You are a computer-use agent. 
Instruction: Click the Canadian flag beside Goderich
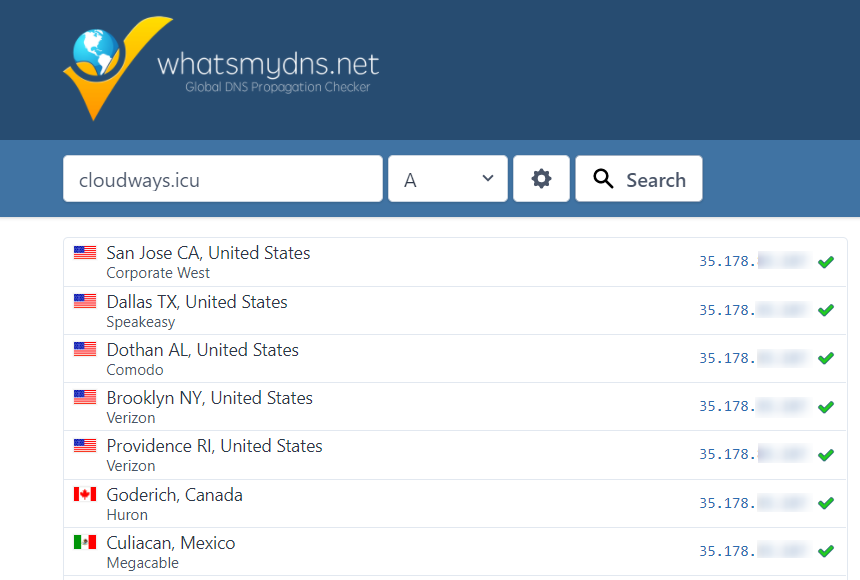pos(85,494)
